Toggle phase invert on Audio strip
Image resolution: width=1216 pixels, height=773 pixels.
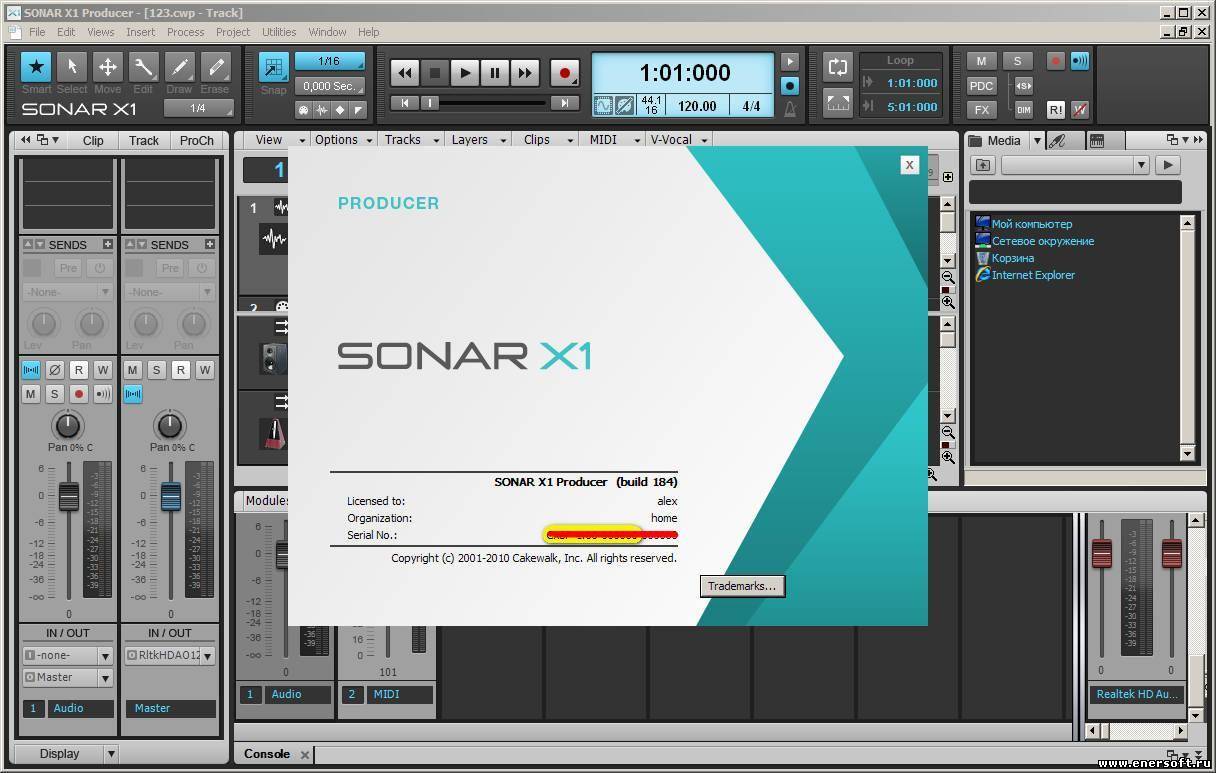(55, 370)
